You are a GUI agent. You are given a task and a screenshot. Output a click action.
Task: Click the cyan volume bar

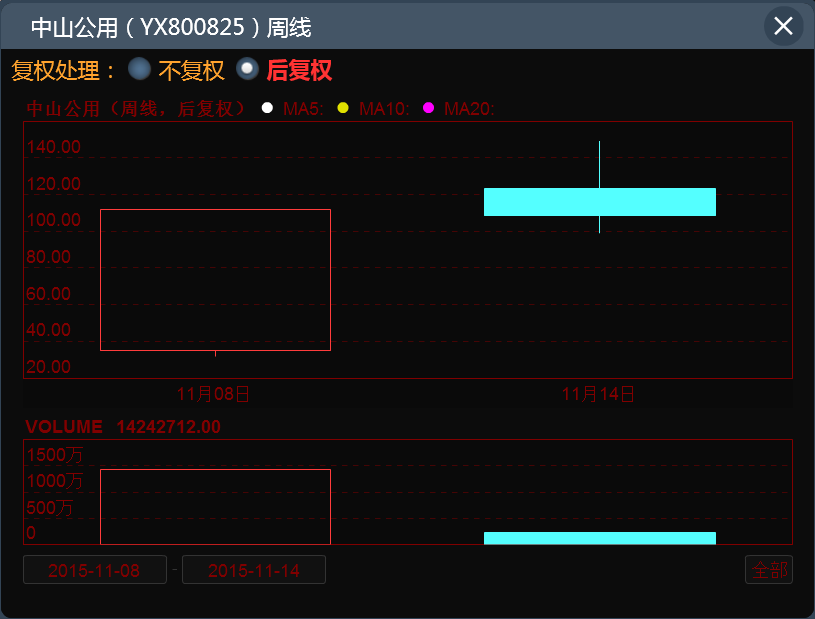coord(599,538)
